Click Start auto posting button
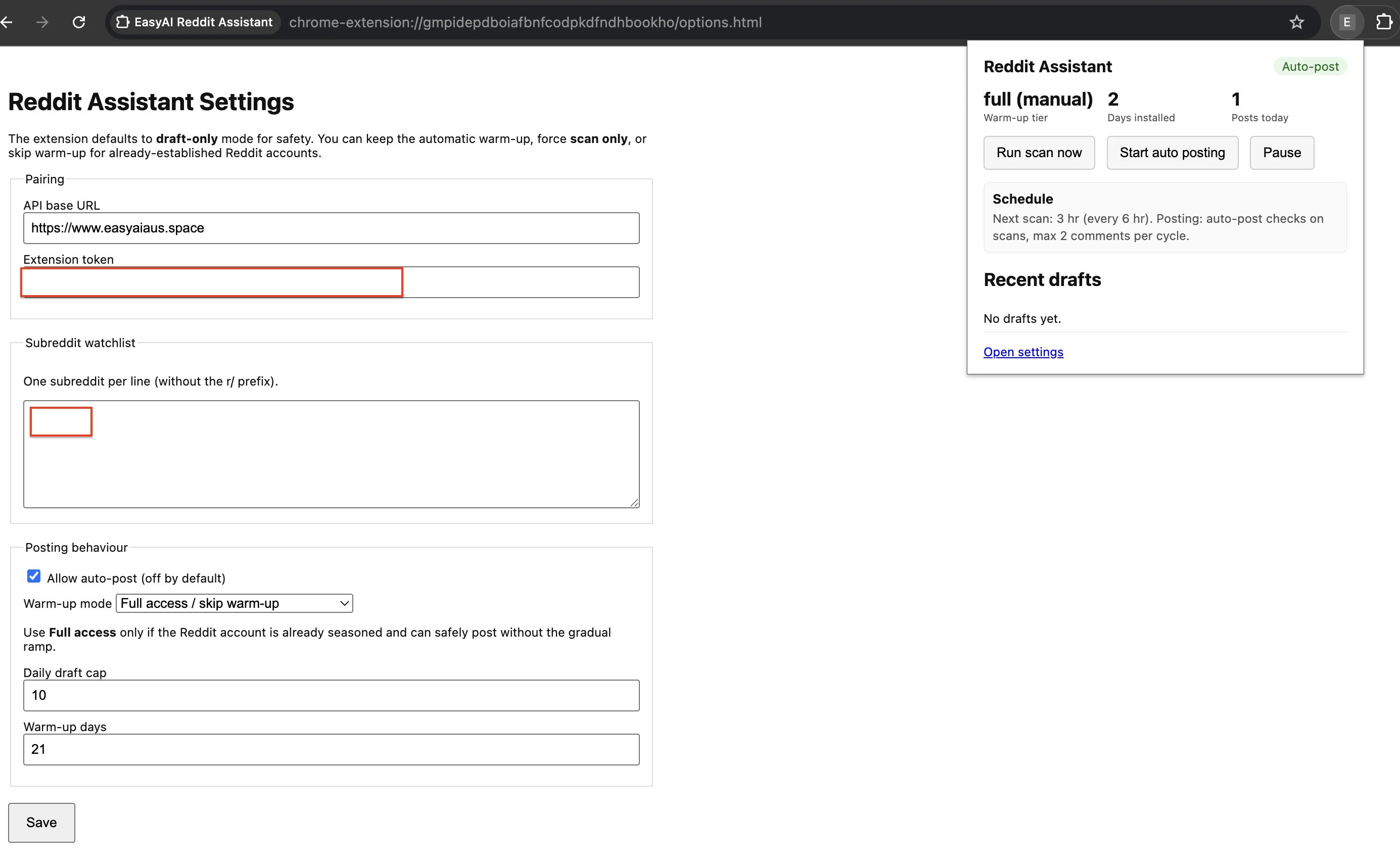This screenshot has height=863, width=1400. click(x=1172, y=153)
